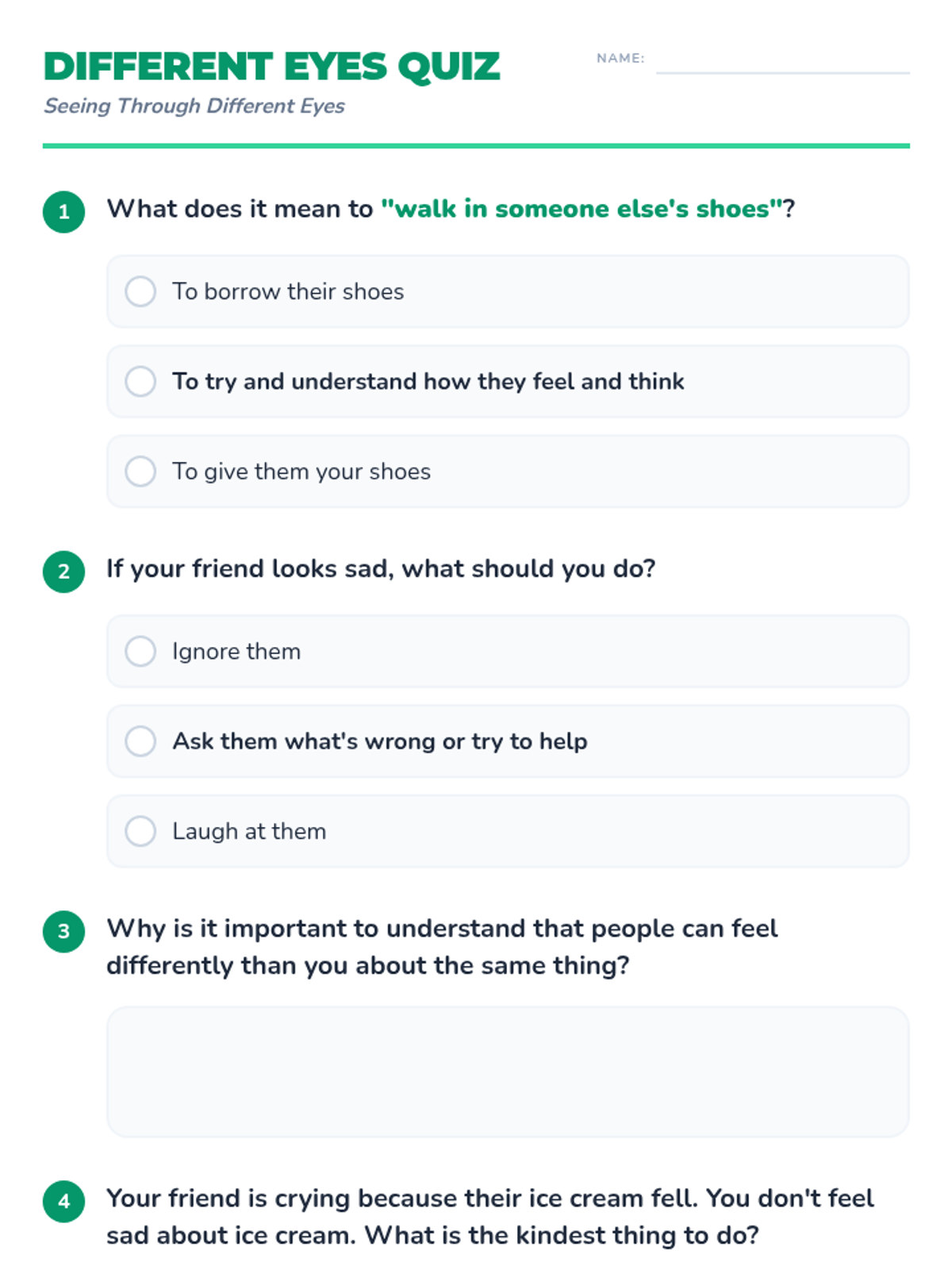Pick the "To give them your shoes" answer
The height and width of the screenshot is (1270, 952).
(x=140, y=471)
